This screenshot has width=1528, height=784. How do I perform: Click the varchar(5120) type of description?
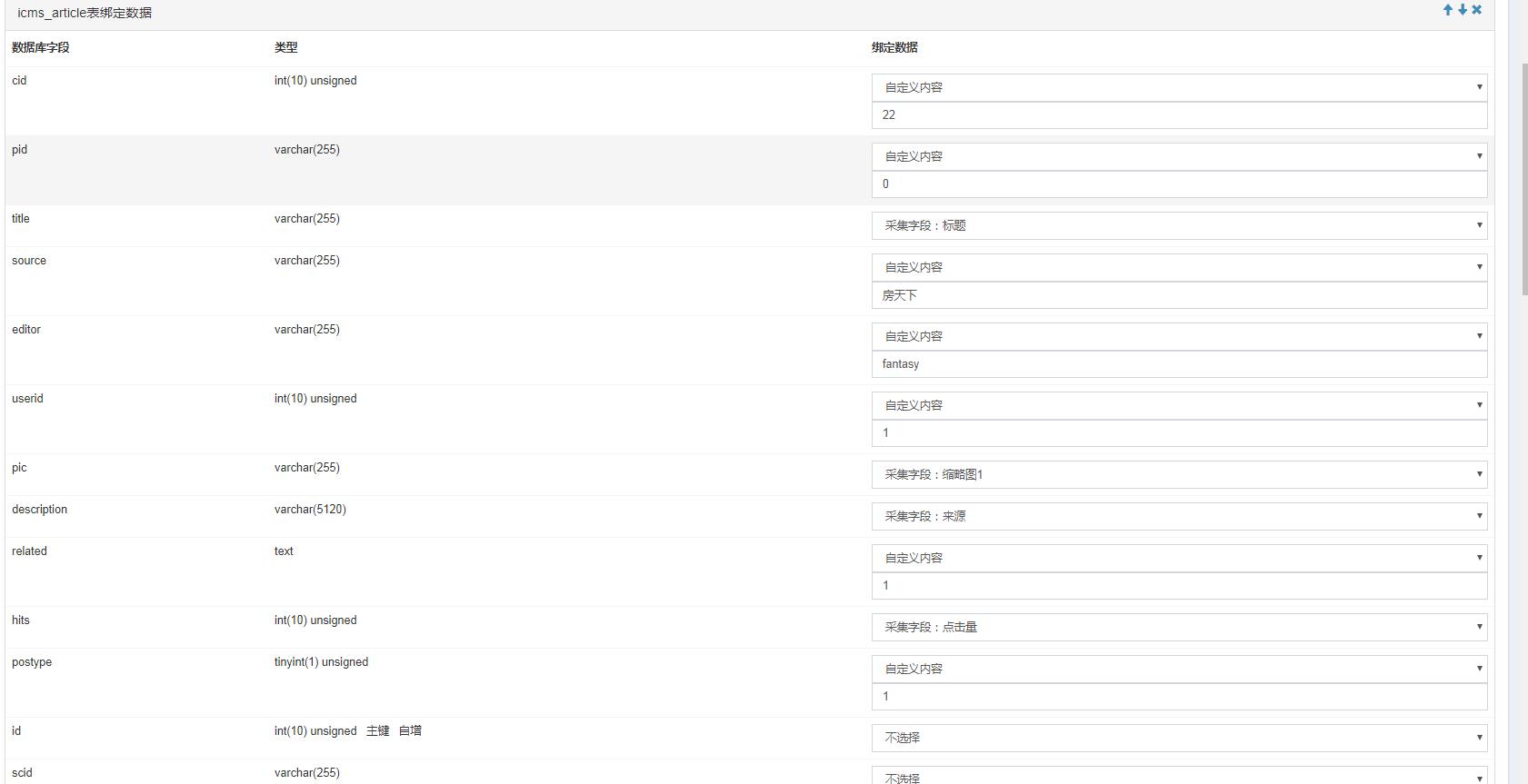tap(310, 510)
